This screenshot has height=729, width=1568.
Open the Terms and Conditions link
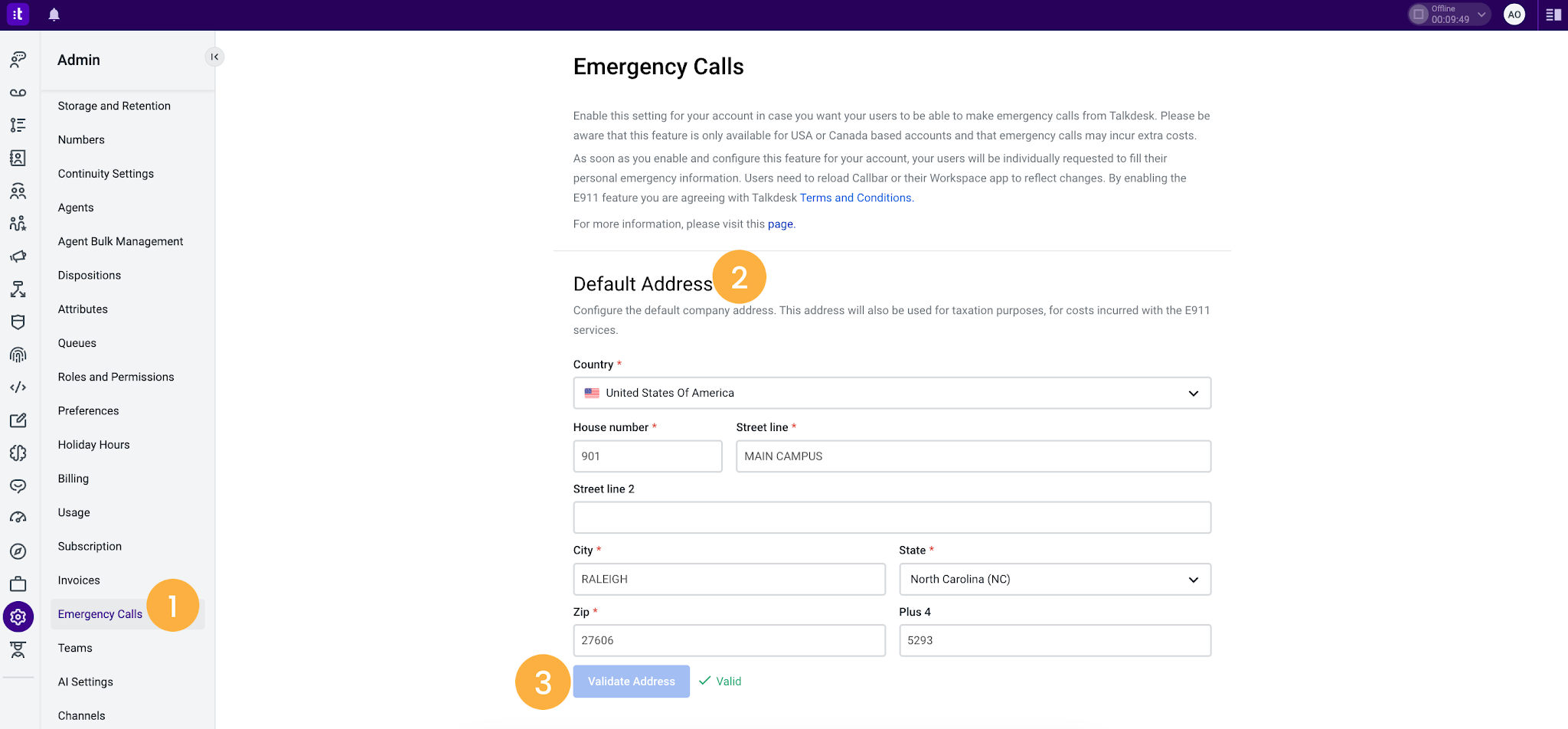pyautogui.click(x=856, y=198)
